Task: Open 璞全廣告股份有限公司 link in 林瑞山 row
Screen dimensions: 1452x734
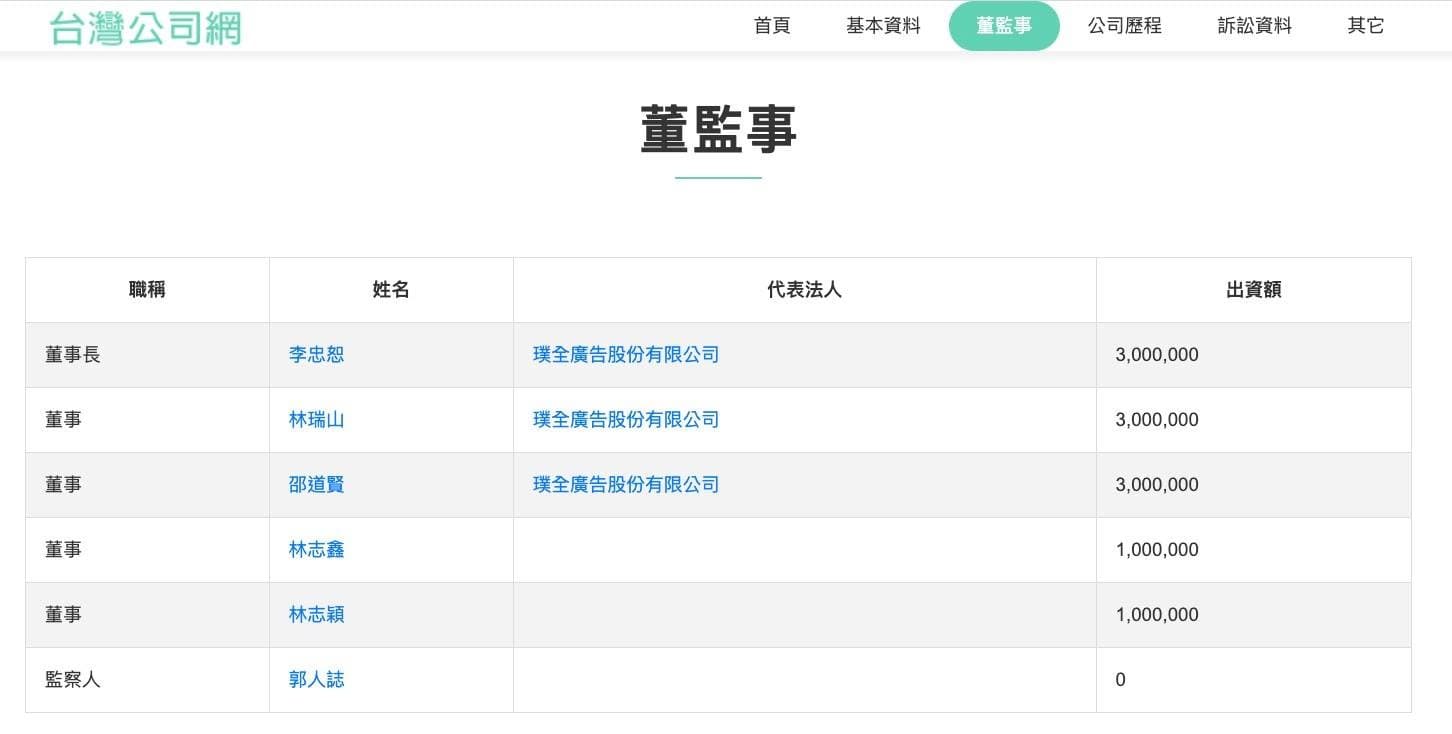Action: 626,420
